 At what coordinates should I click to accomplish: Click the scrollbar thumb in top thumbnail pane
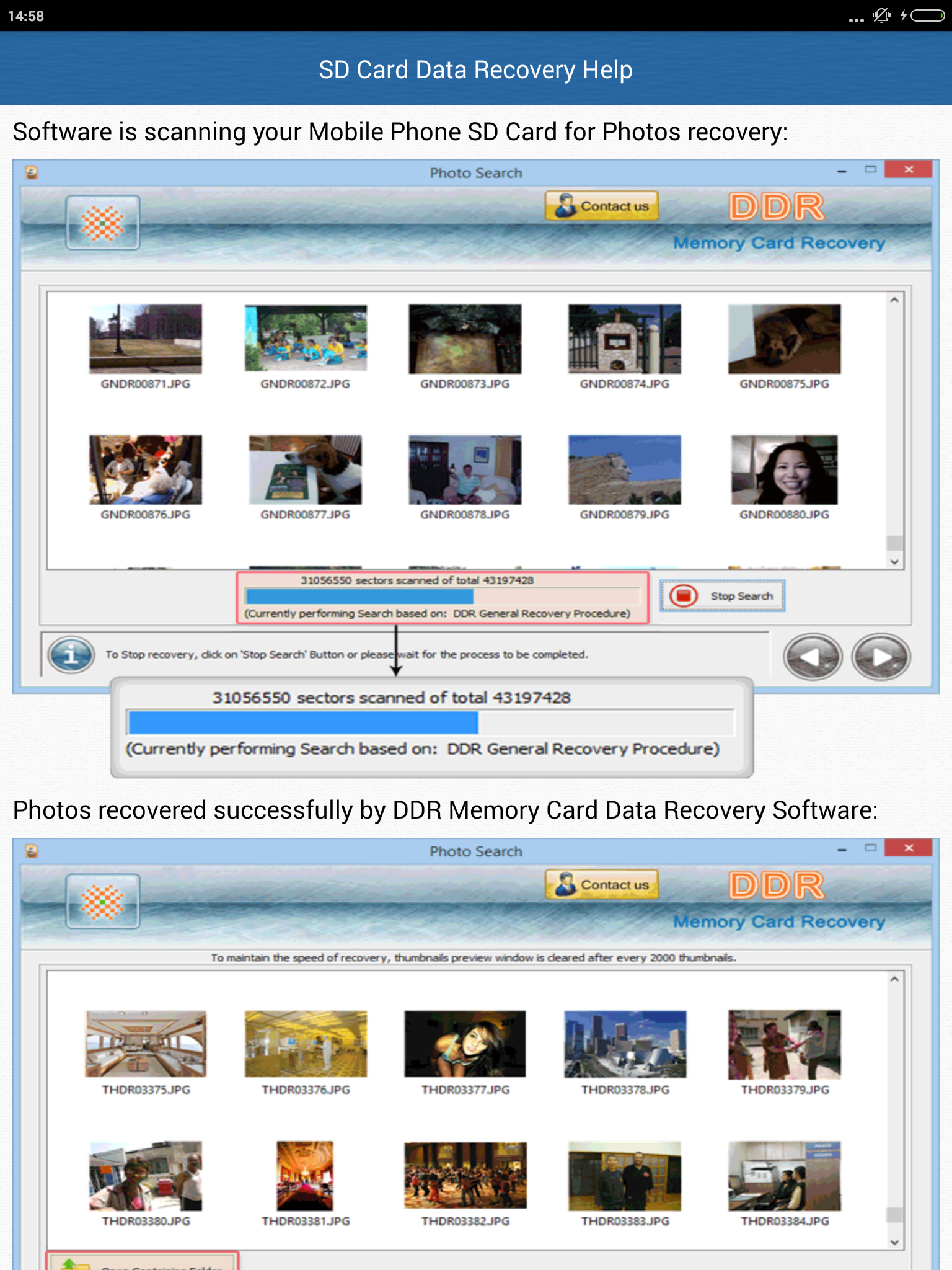coord(894,543)
